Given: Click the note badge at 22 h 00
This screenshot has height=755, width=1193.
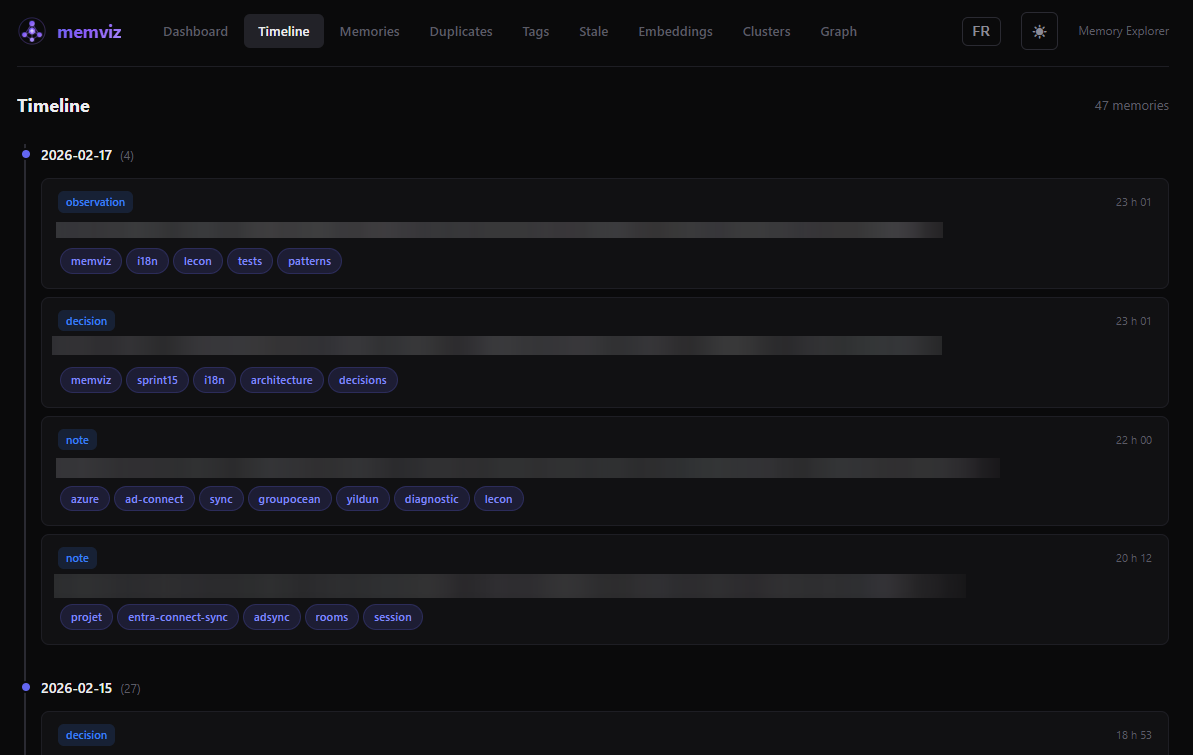Looking at the screenshot, I should (77, 440).
